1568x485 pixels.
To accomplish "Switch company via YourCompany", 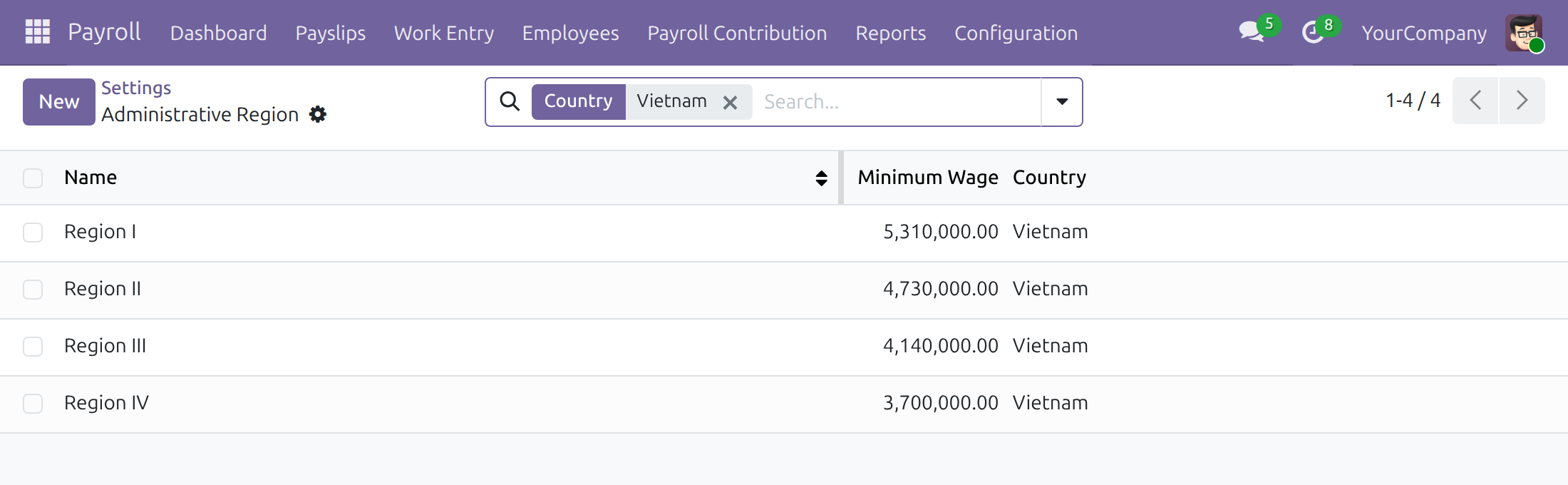I will (x=1424, y=33).
